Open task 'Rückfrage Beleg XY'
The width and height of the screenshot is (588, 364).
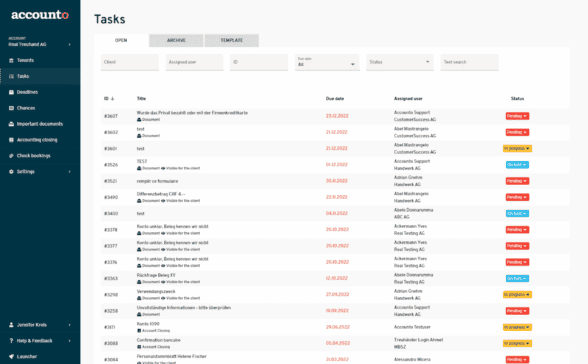[x=156, y=275]
